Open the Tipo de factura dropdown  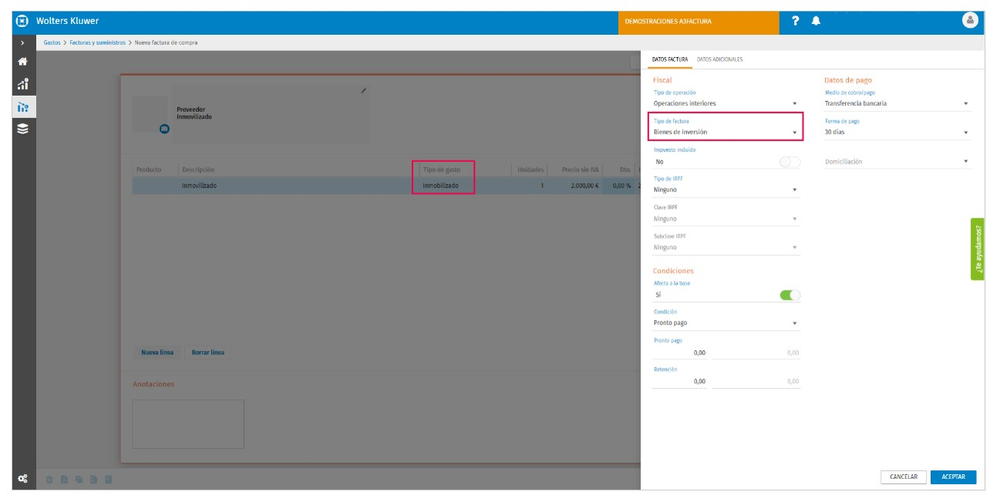point(726,132)
